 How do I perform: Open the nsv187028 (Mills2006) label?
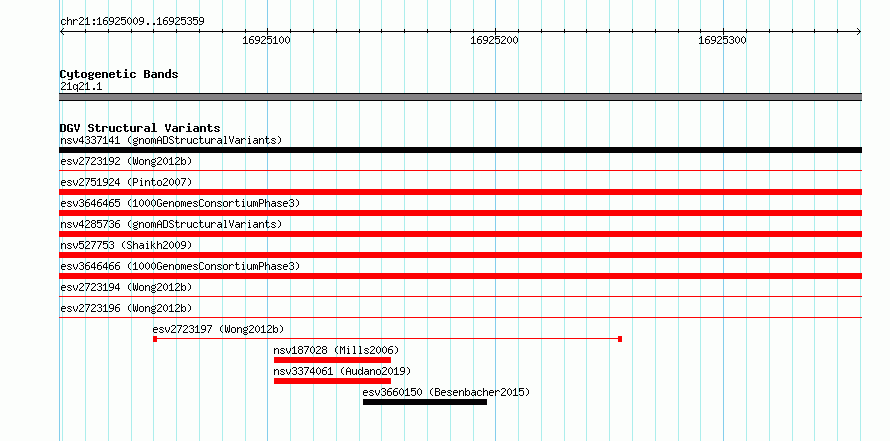(337, 350)
